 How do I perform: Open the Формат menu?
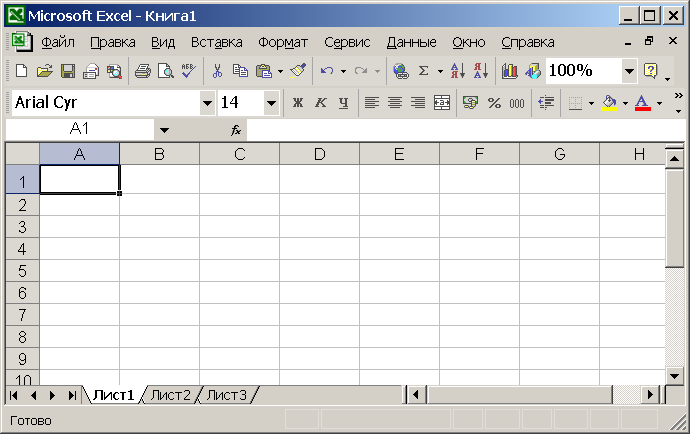point(283,42)
